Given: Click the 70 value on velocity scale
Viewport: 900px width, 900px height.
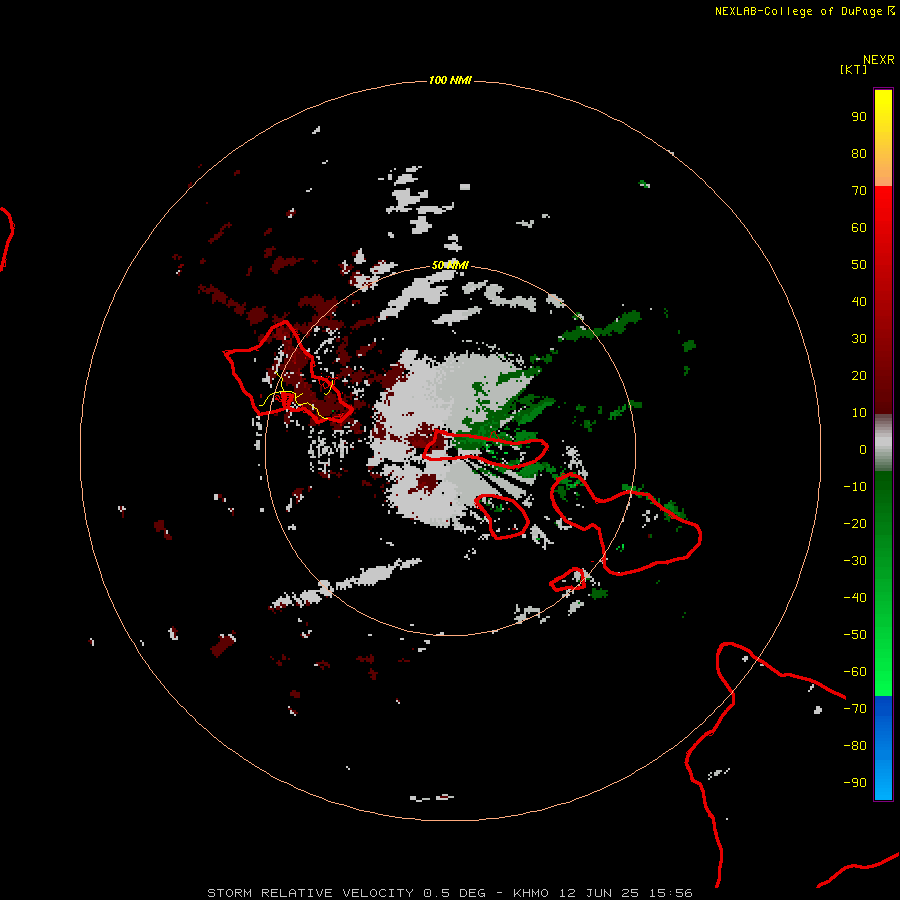Looking at the screenshot, I should [x=859, y=191].
